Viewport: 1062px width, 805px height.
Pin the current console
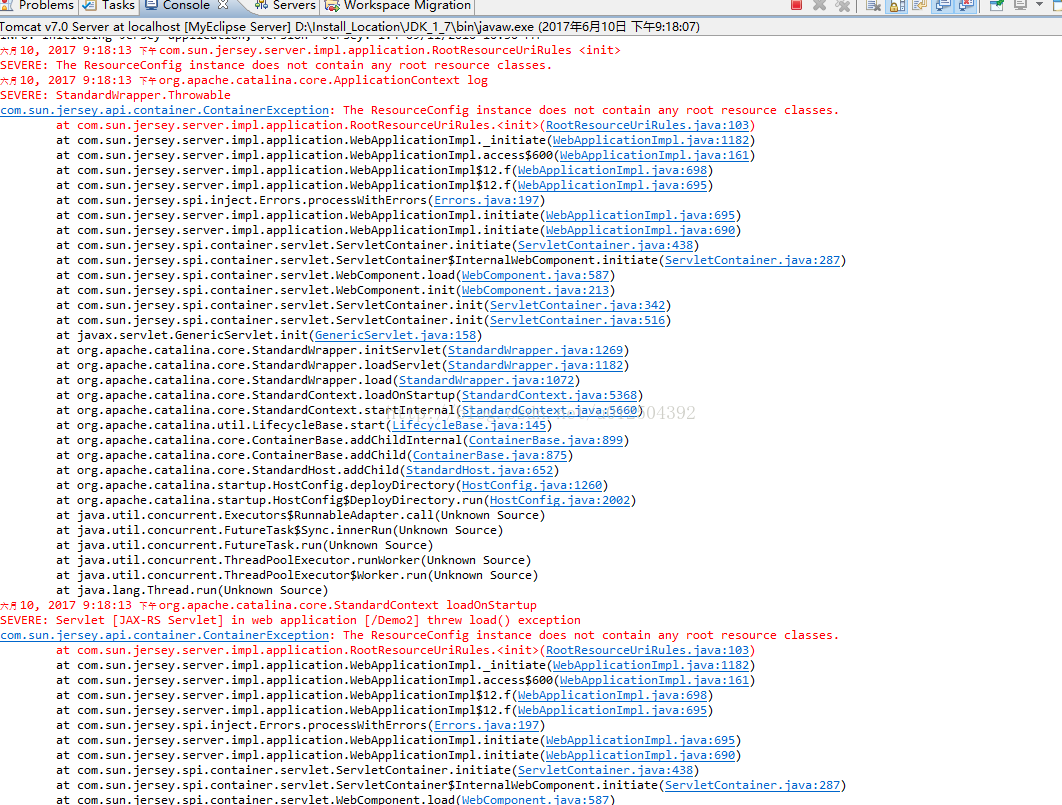pos(996,5)
